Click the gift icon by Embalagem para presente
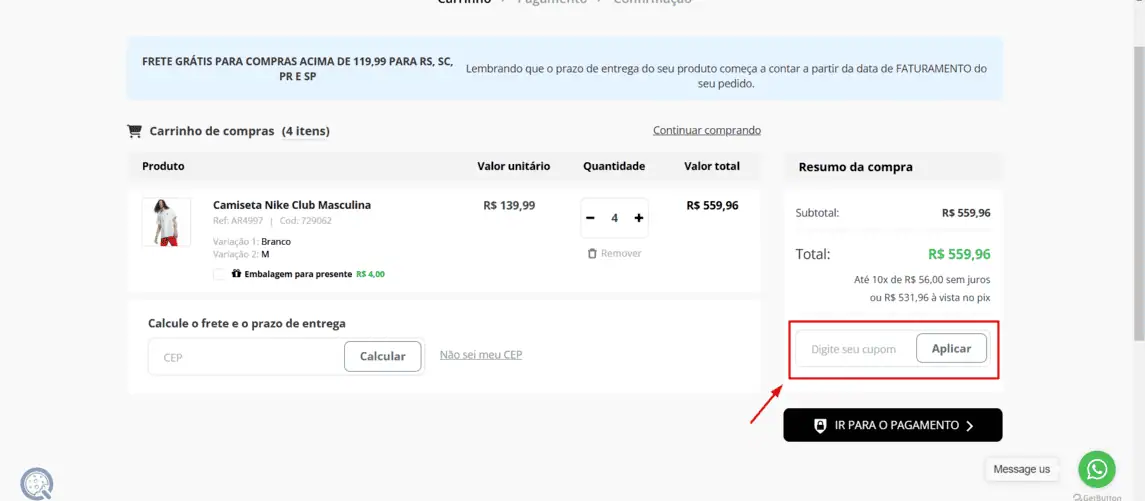 coord(237,275)
